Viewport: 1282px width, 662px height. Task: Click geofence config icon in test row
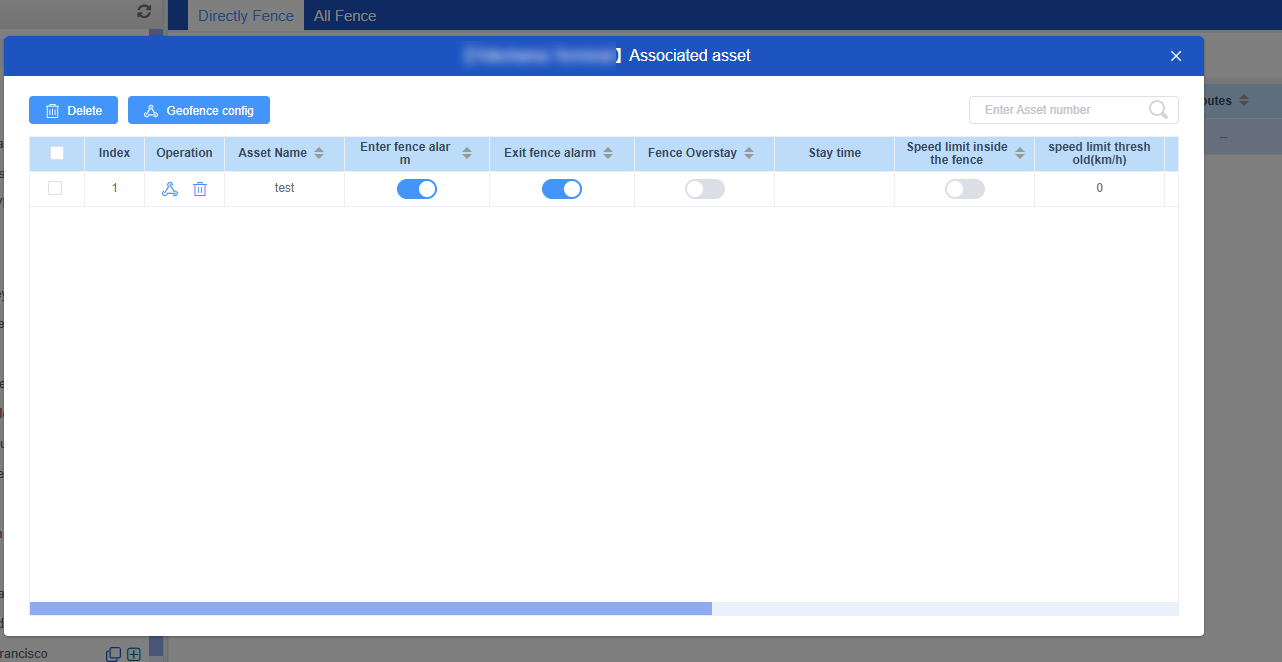170,189
